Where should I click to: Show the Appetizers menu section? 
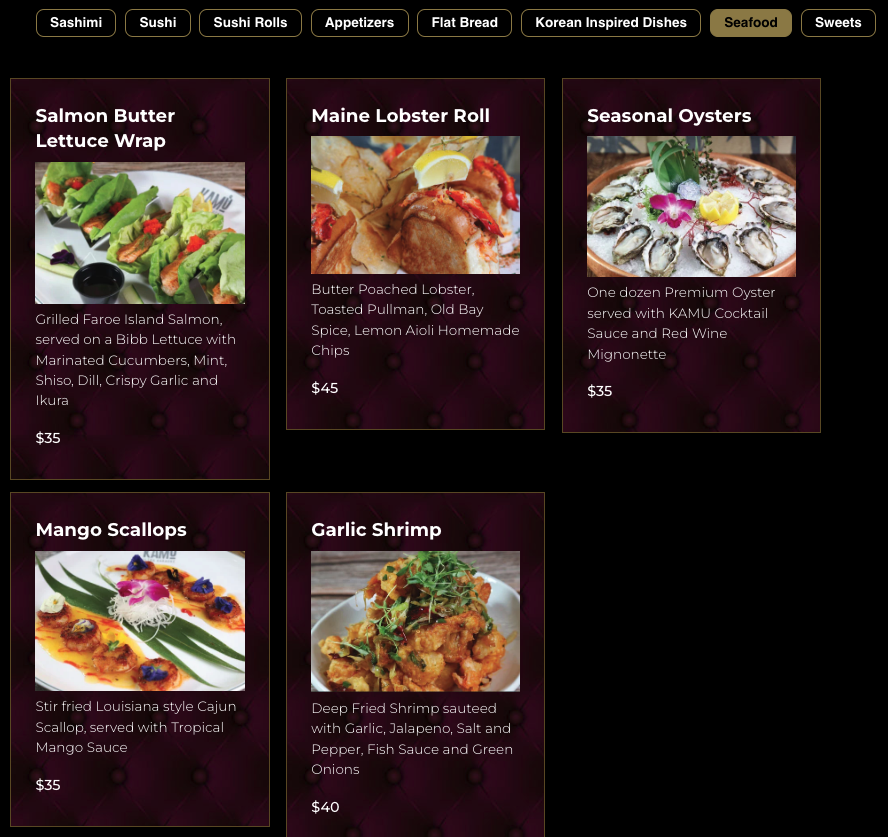pyautogui.click(x=360, y=23)
